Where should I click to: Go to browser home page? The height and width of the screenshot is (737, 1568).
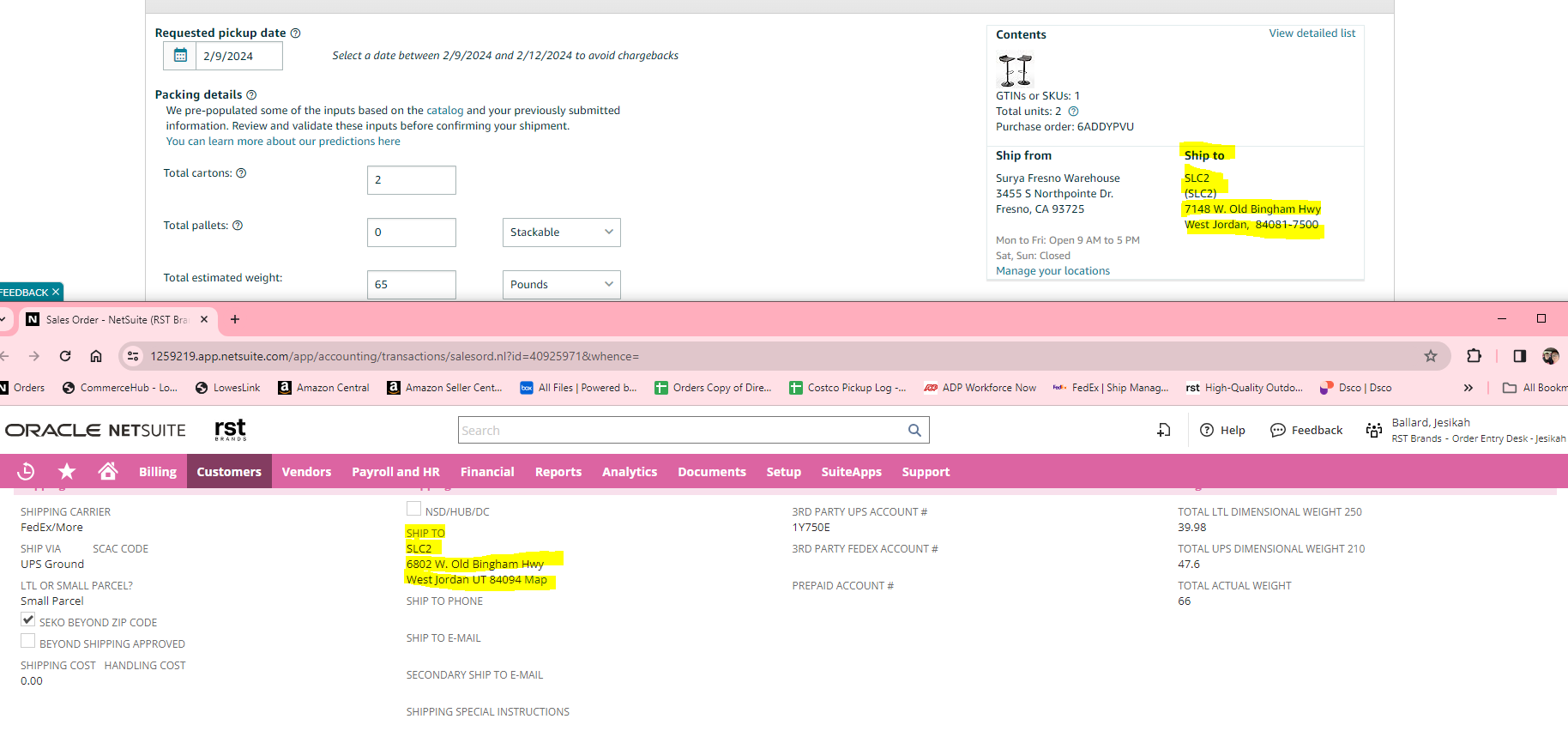click(96, 356)
